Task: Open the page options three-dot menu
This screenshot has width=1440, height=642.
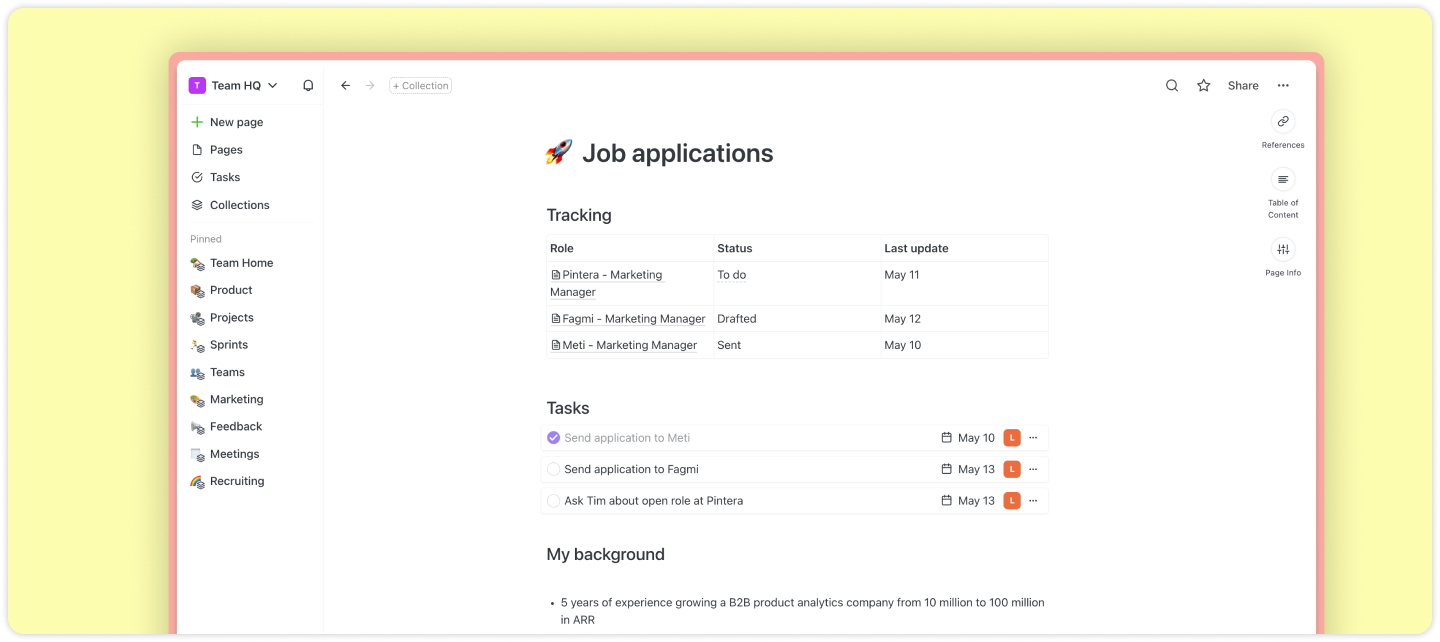Action: click(1283, 86)
